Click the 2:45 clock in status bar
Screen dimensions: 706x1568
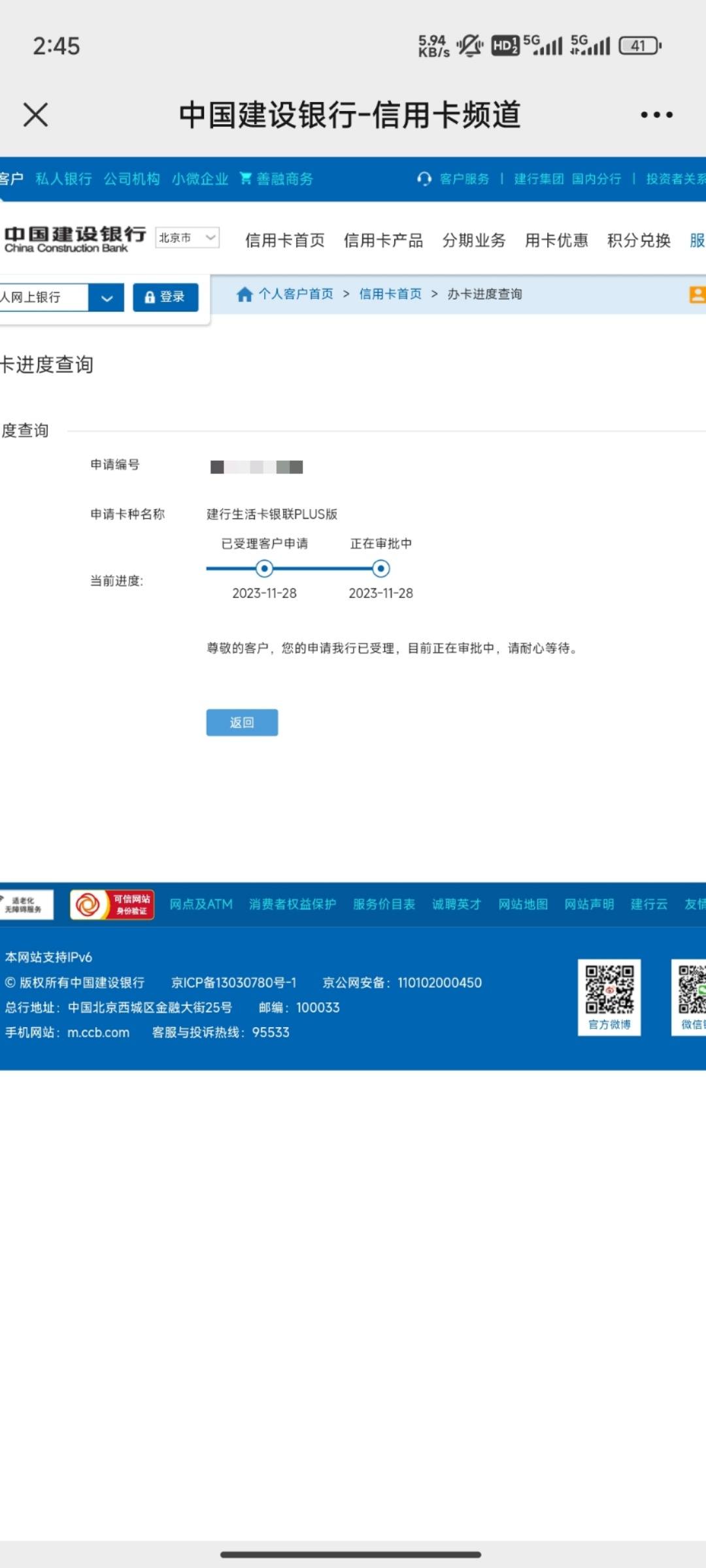click(x=56, y=46)
